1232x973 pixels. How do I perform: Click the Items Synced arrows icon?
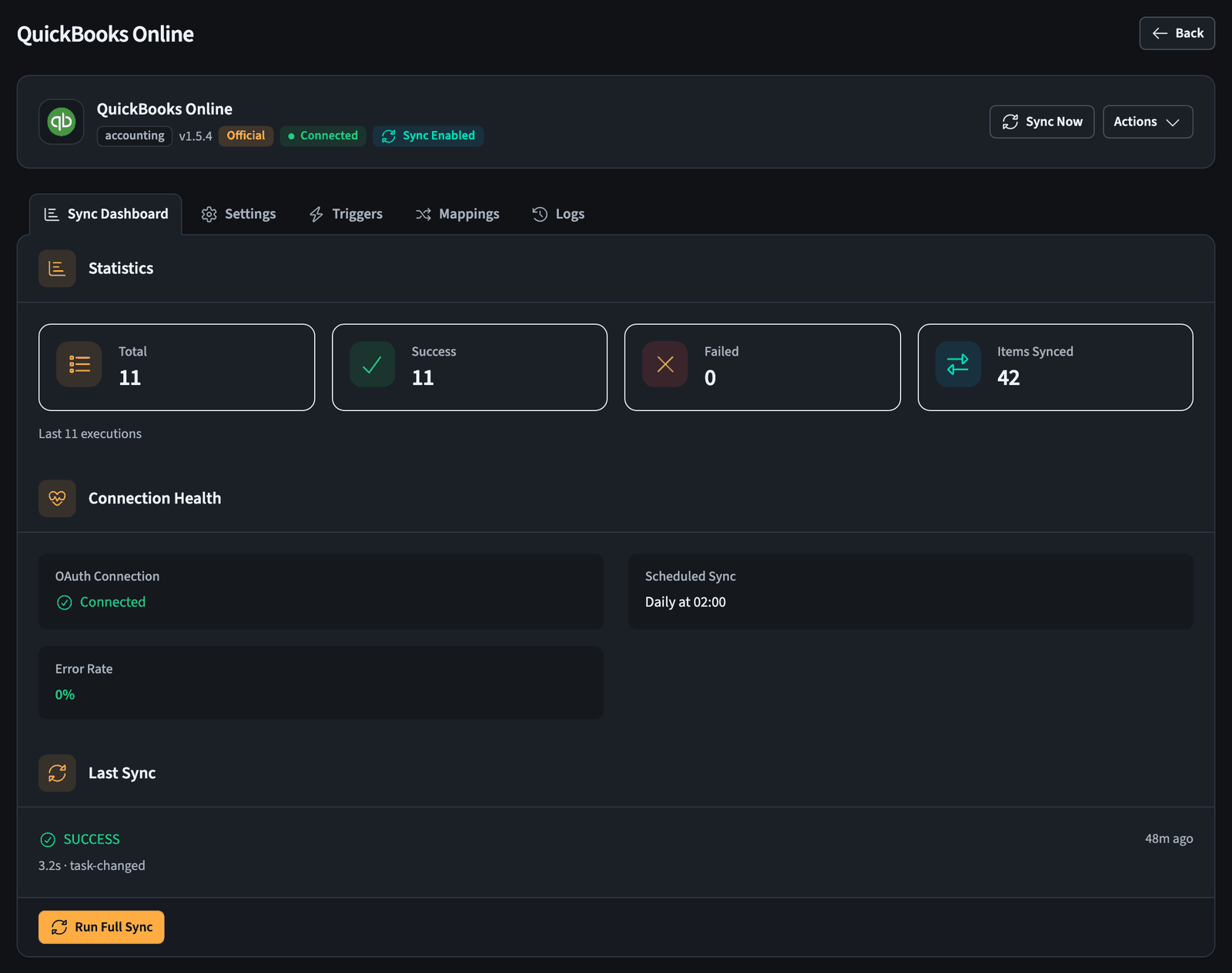tap(958, 364)
